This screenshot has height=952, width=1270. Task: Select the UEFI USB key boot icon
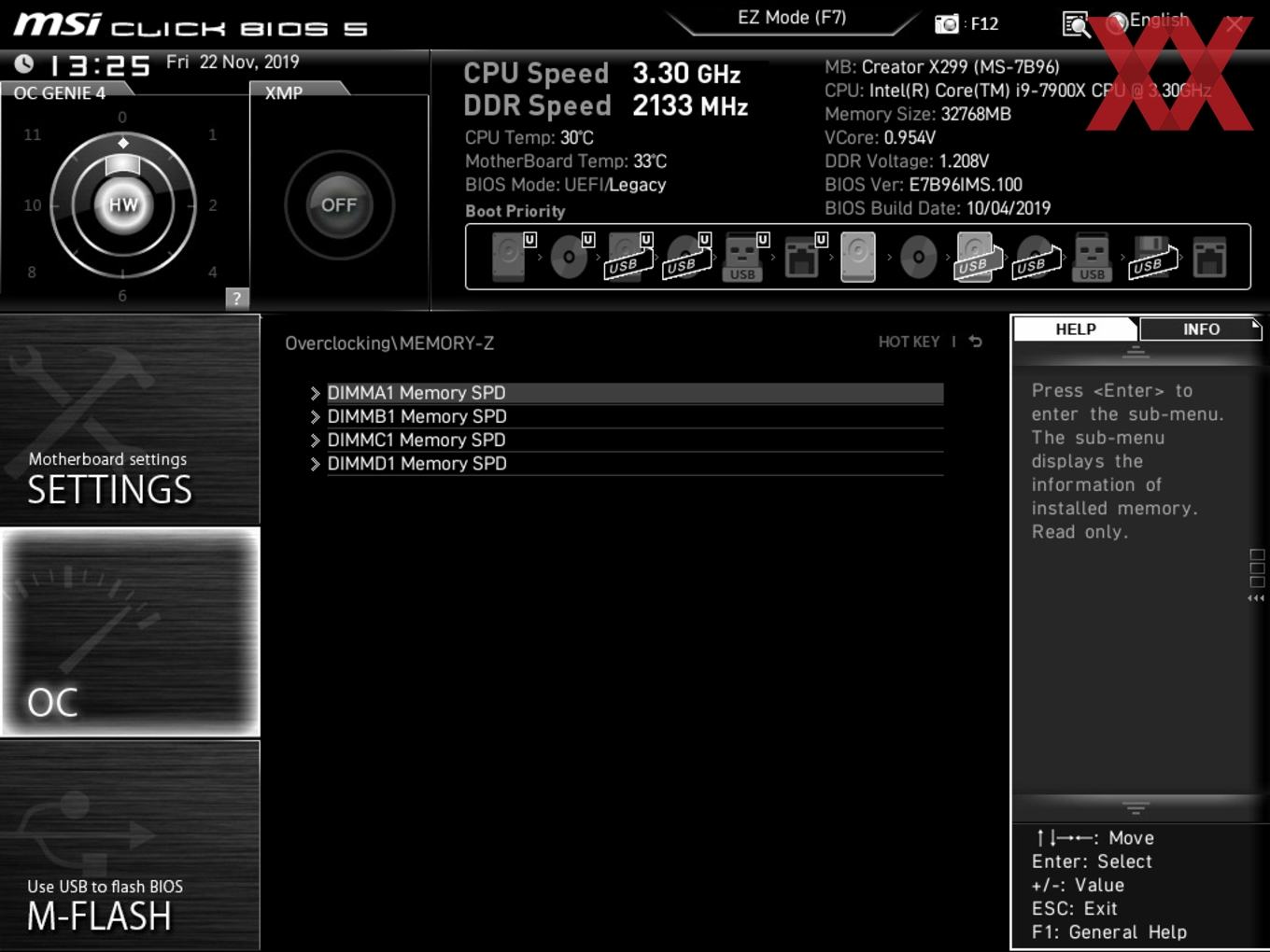745,257
